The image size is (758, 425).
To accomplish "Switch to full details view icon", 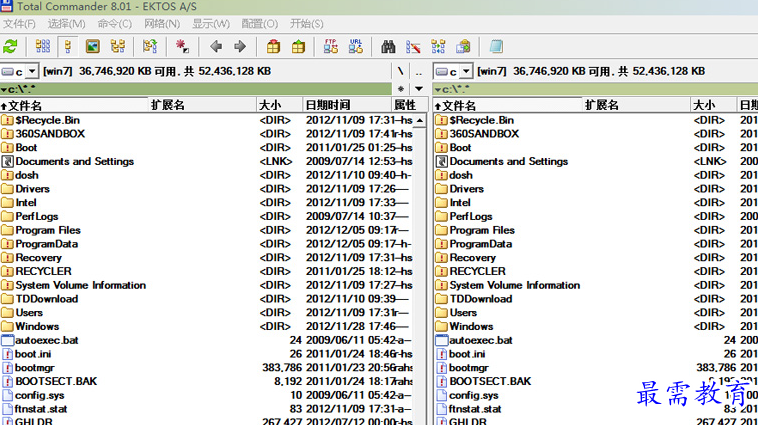I will (x=68, y=46).
